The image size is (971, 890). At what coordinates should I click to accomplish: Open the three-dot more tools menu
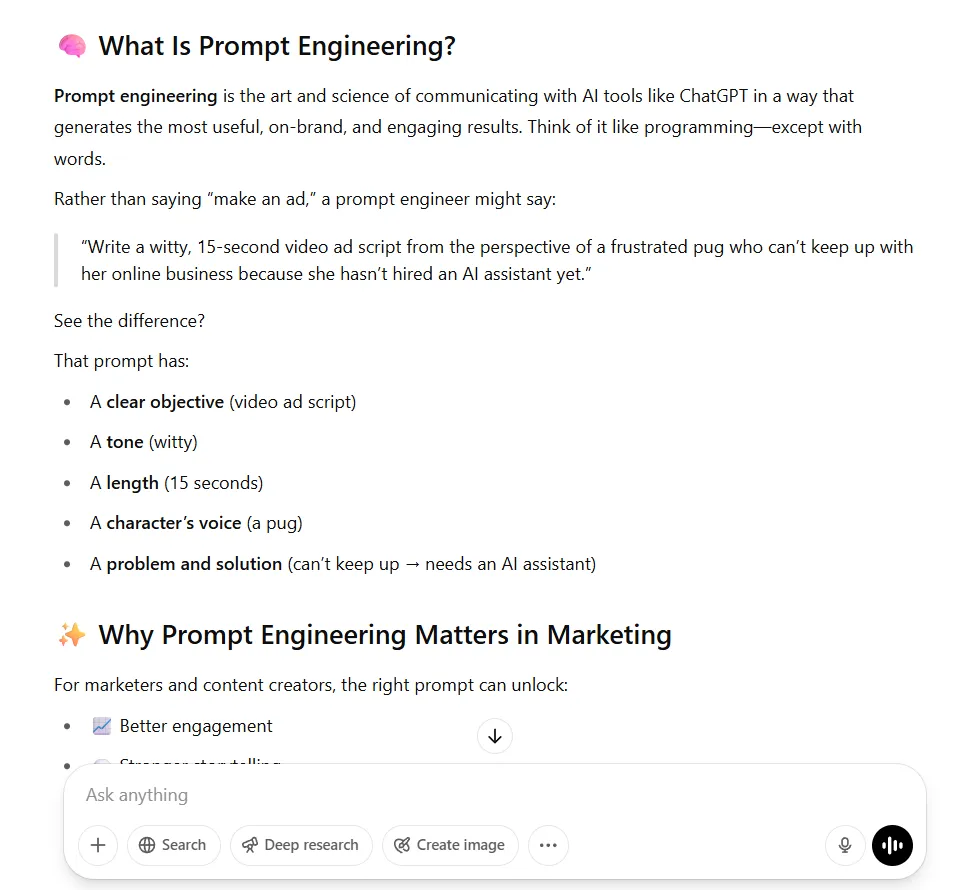[x=548, y=845]
